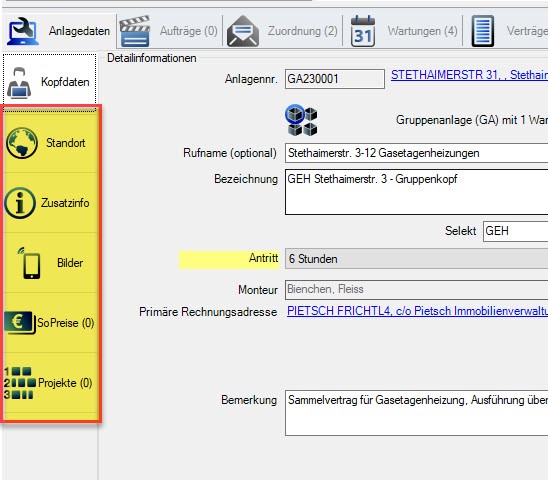Screen dimensions: 548x480
Task: Click the Anlagennr. field GA230001
Action: (x=335, y=79)
